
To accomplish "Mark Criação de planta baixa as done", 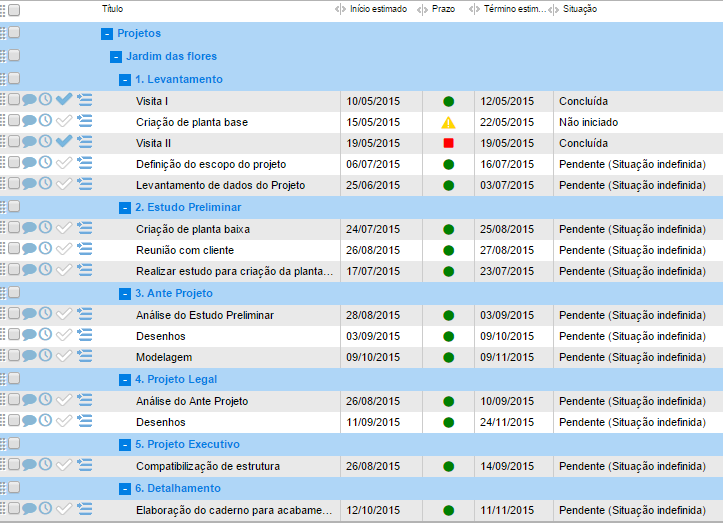I will click(x=64, y=227).
